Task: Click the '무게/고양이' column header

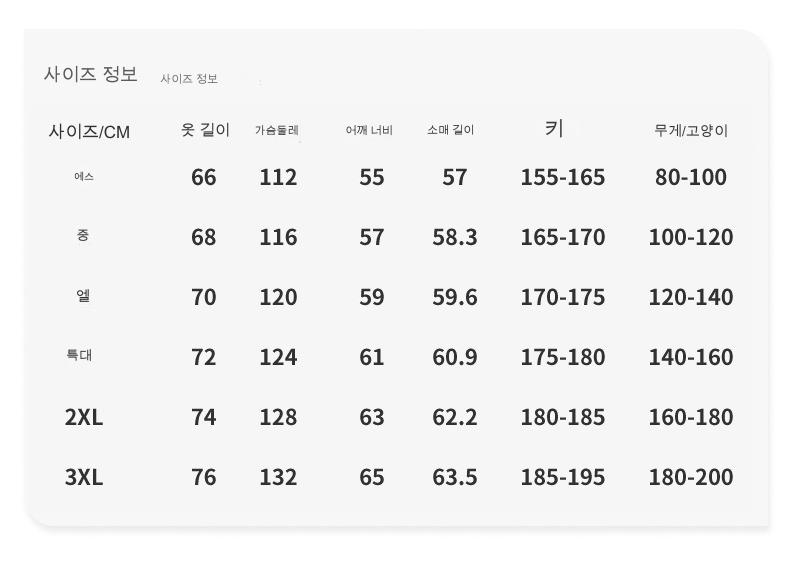Action: 691,130
